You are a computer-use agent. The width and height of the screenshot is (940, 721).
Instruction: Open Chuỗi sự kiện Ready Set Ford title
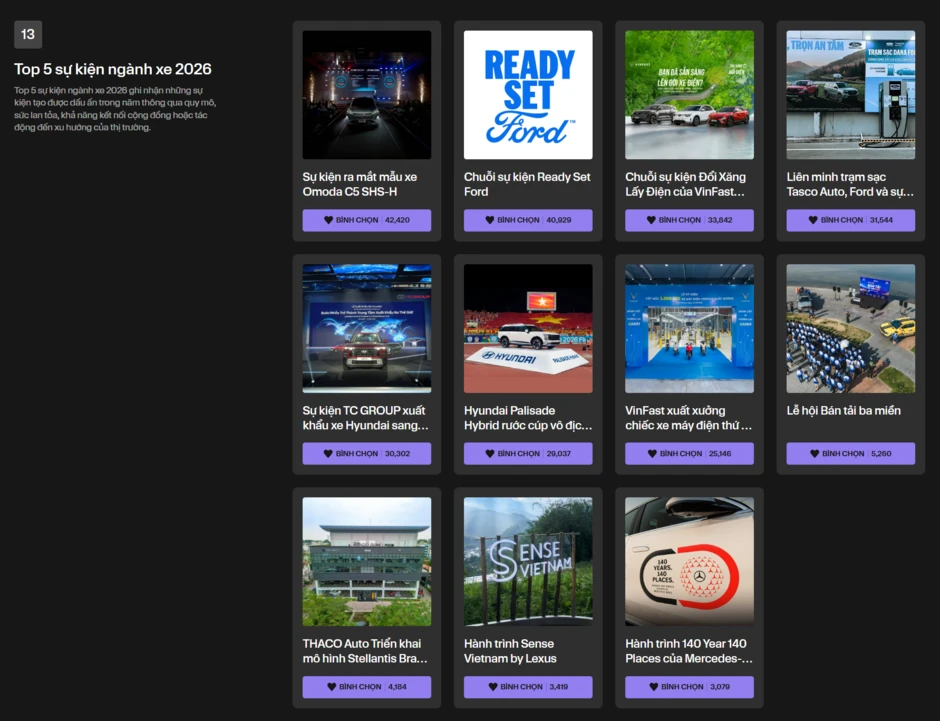click(x=527, y=184)
